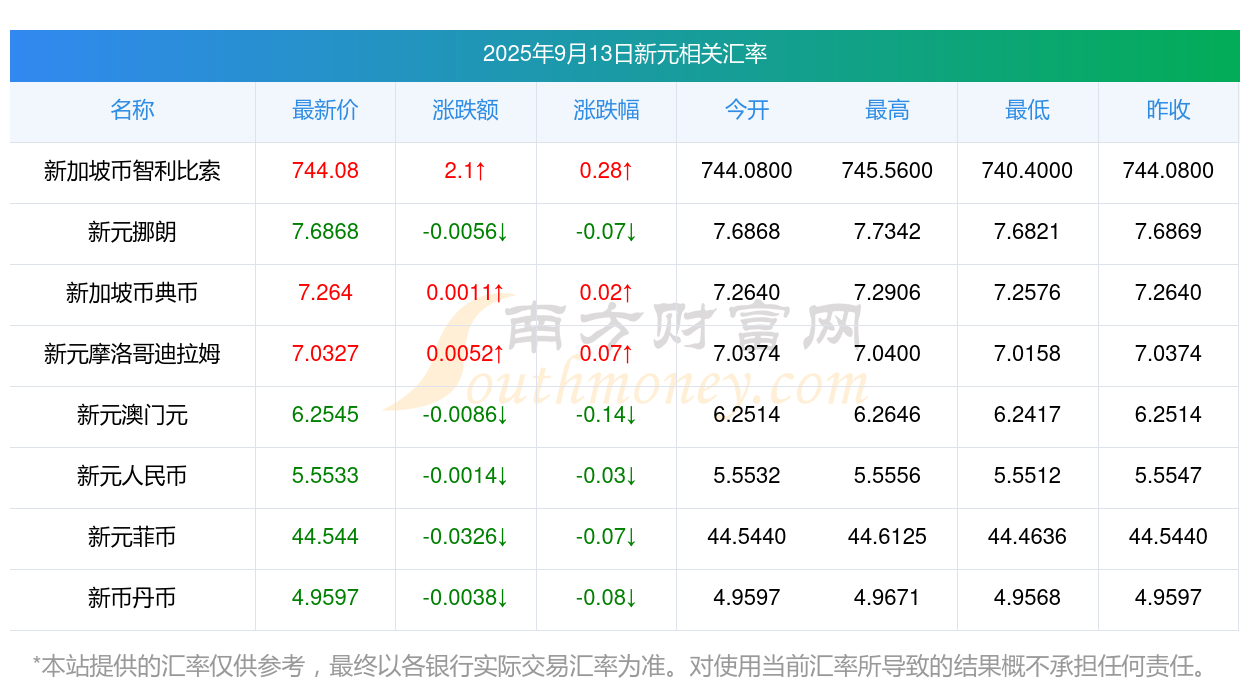Viewport: 1250px width, 698px height.
Task: Click the 新元人民币 row name
Action: coord(132,476)
